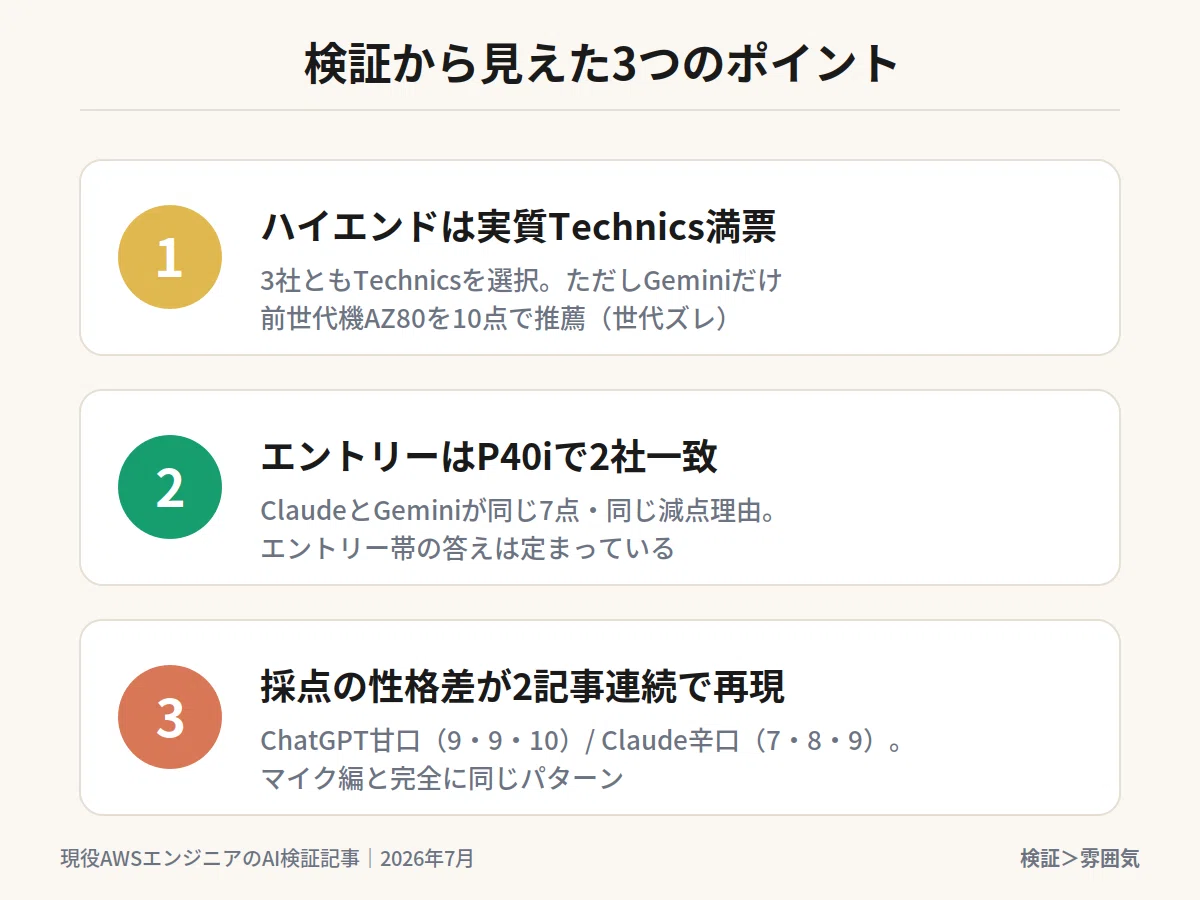Viewport: 1200px width, 900px height.
Task: Click the 2026年7月 date in footer
Action: 427,858
